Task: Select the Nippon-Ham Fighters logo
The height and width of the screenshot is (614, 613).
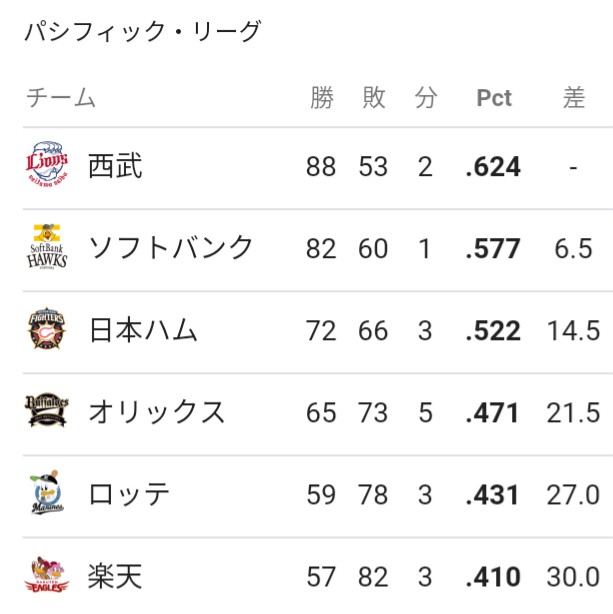Action: pyautogui.click(x=47, y=329)
